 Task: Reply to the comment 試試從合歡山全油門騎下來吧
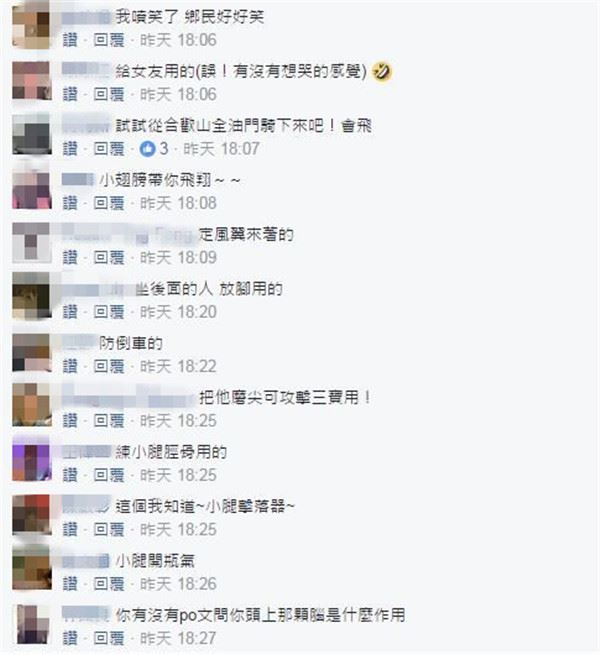coord(109,148)
